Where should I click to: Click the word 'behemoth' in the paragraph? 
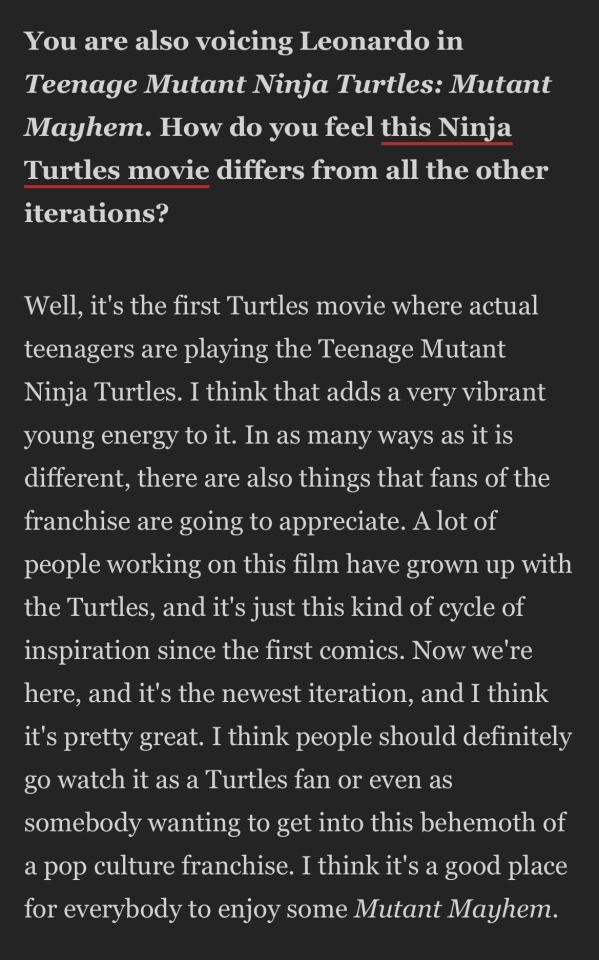tap(488, 823)
